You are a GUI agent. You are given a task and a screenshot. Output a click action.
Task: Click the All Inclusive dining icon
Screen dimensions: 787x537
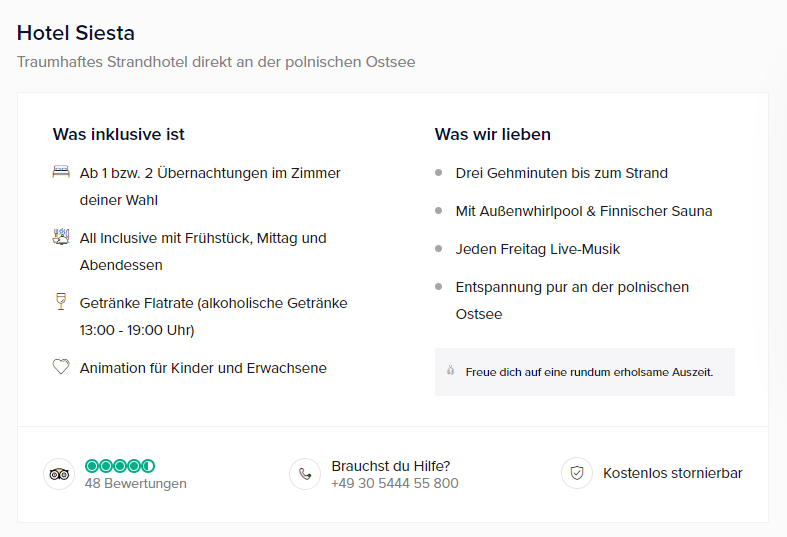[61, 237]
